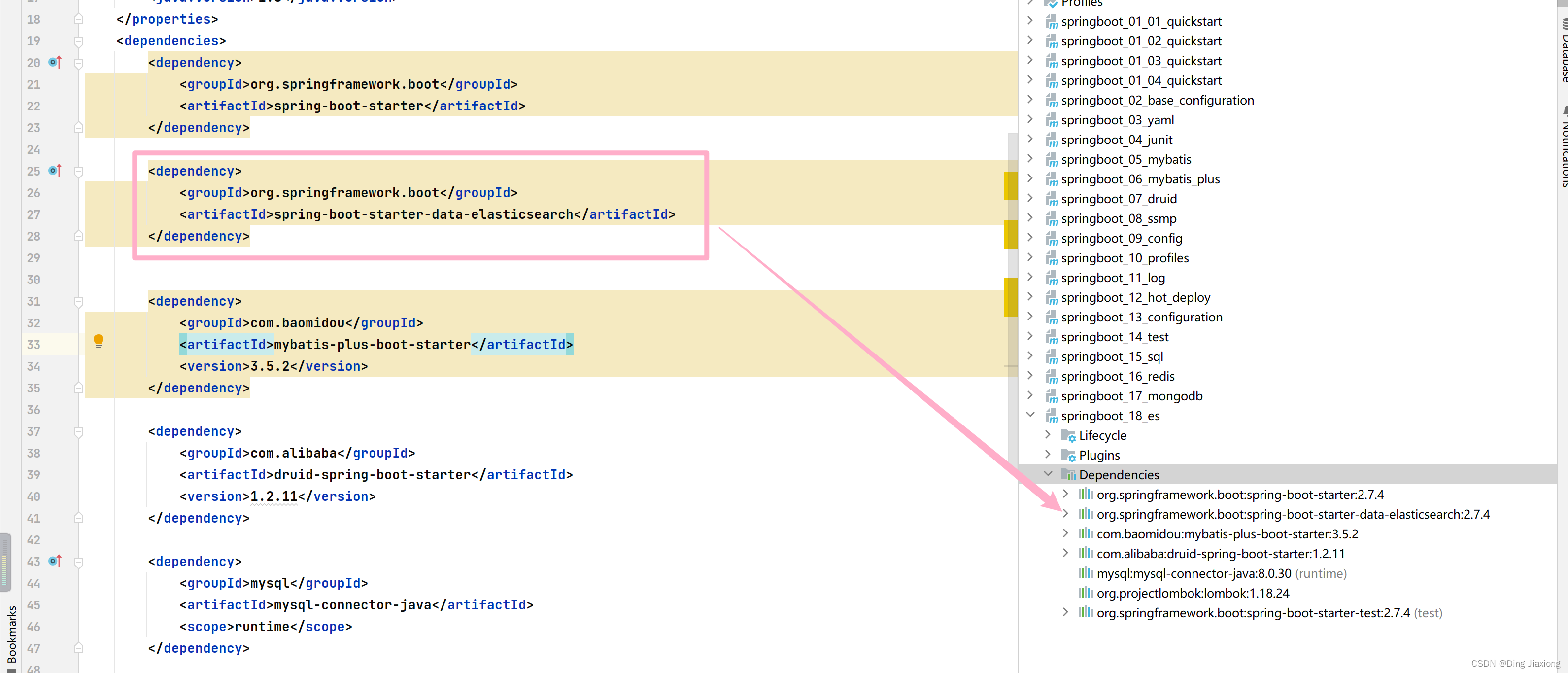Click line number 33 in gutter
Image resolution: width=1568 pixels, height=673 pixels.
pos(34,345)
